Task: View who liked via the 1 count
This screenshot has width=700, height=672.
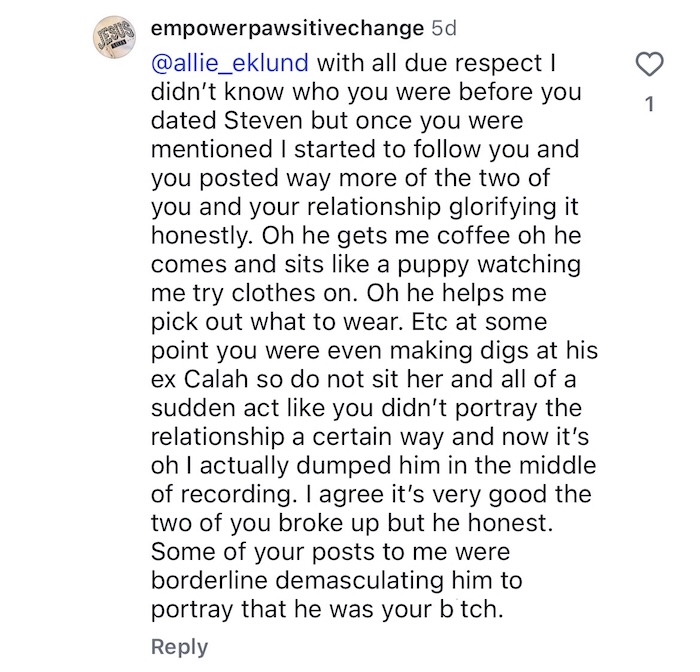Action: [650, 104]
